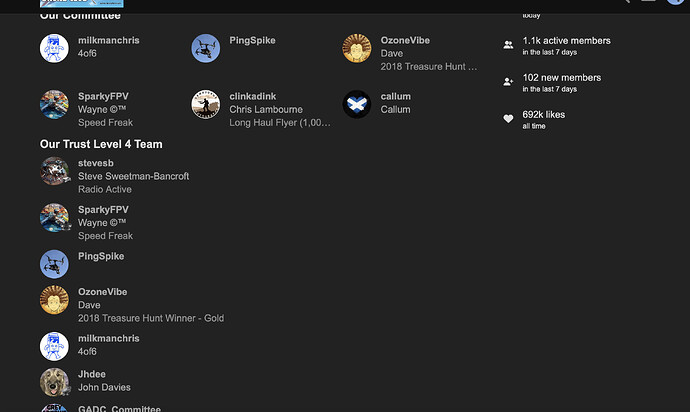Click truncated '2018 Treasure Hunt …' in Our Committee

tap(429, 66)
